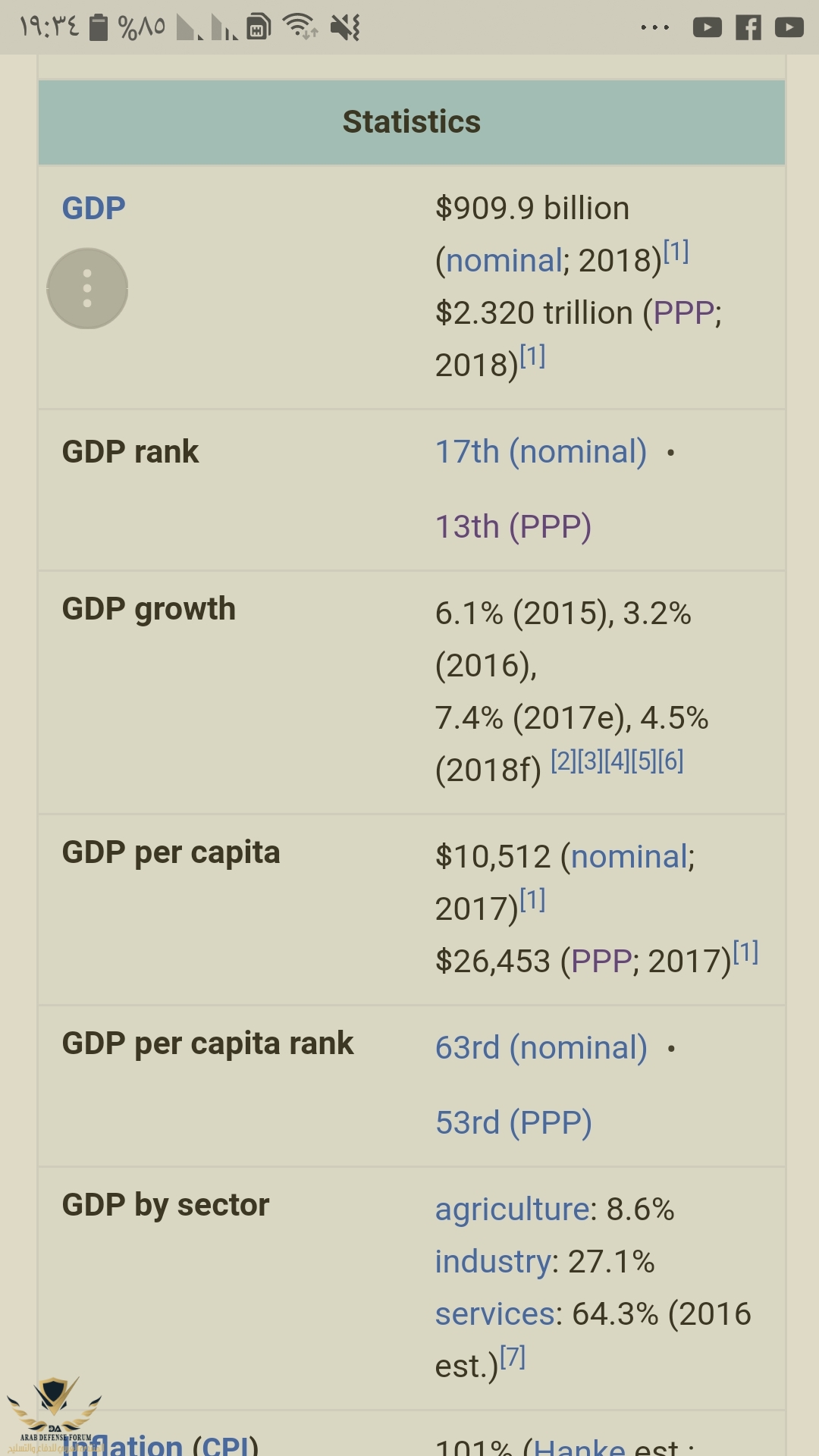Open the GDP link in first row
The height and width of the screenshot is (1456, 819).
[93, 208]
